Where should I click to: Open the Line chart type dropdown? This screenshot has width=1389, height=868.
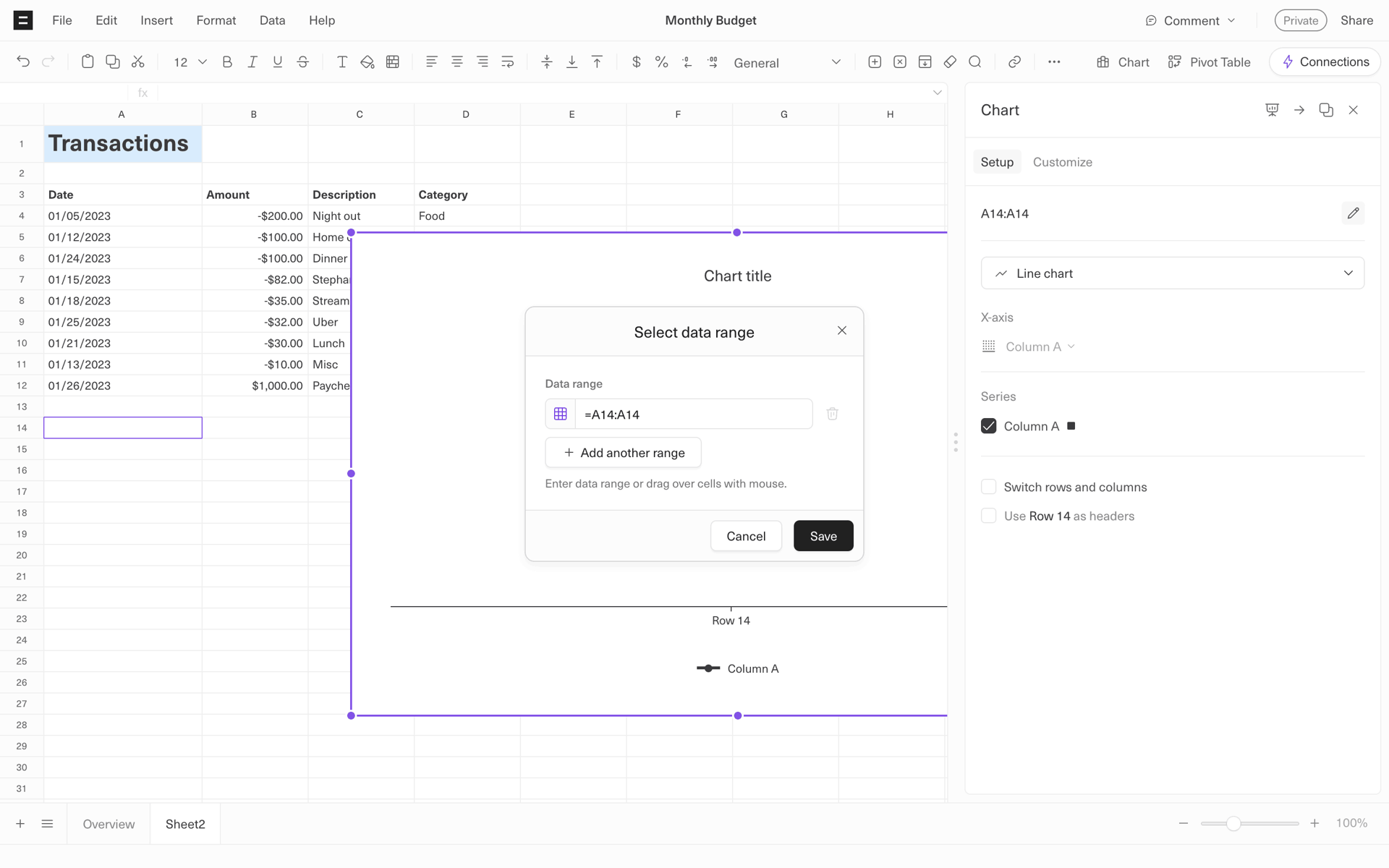(1172, 273)
